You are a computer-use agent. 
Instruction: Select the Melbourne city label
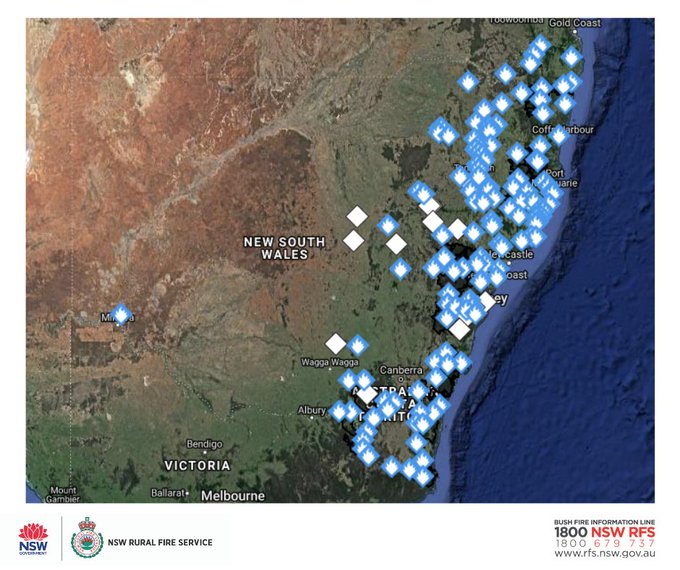(x=233, y=496)
